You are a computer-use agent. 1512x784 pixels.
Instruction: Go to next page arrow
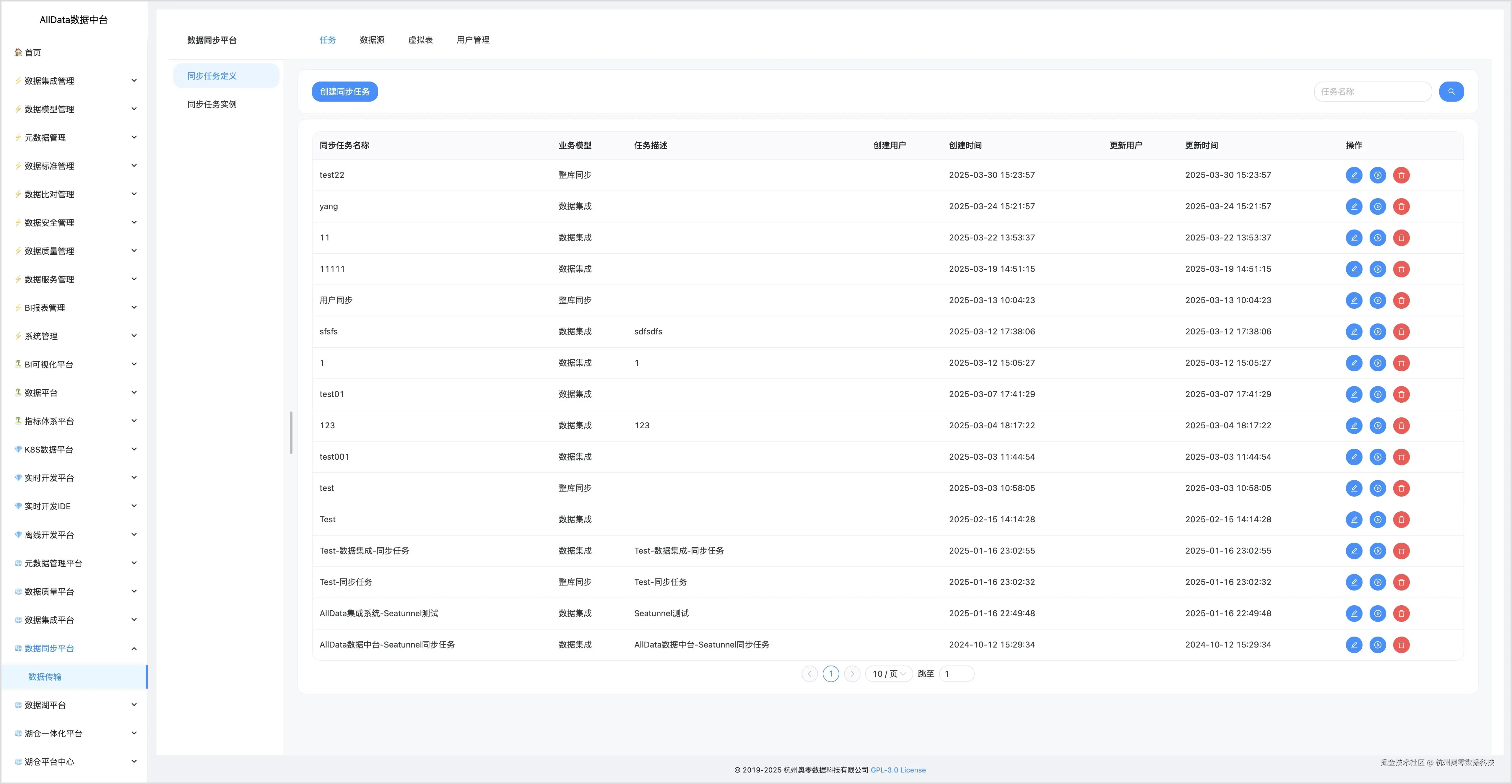click(x=852, y=674)
